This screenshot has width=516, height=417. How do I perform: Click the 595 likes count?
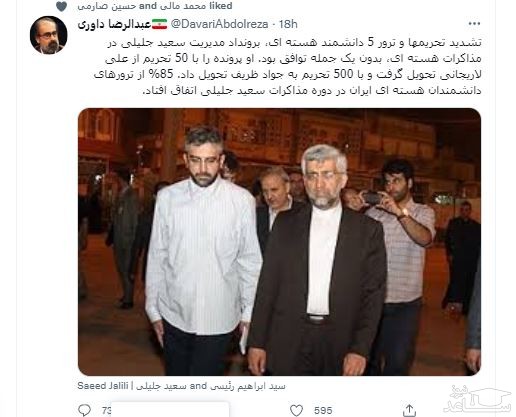(x=323, y=410)
